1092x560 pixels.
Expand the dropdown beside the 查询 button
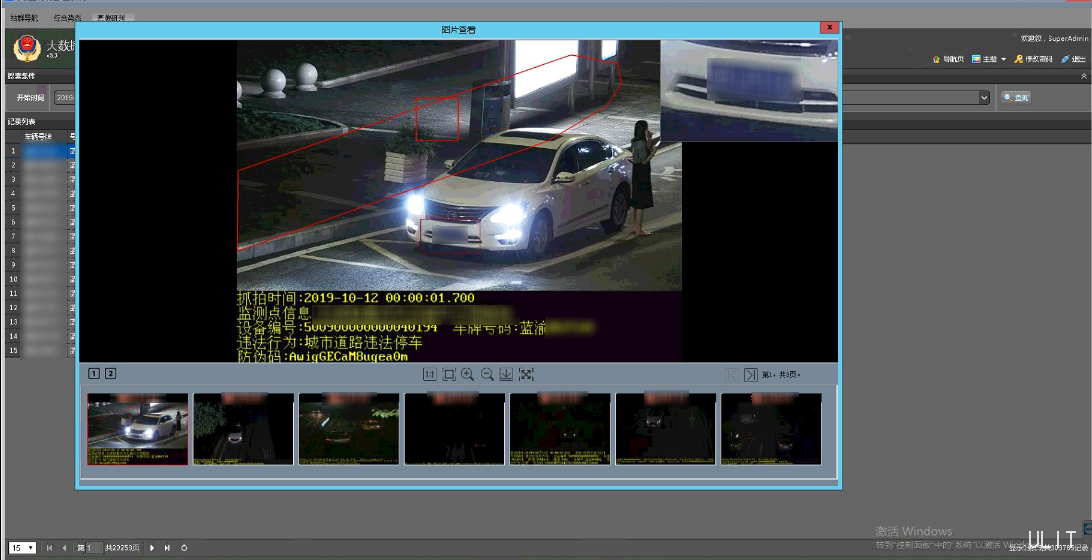(x=984, y=97)
